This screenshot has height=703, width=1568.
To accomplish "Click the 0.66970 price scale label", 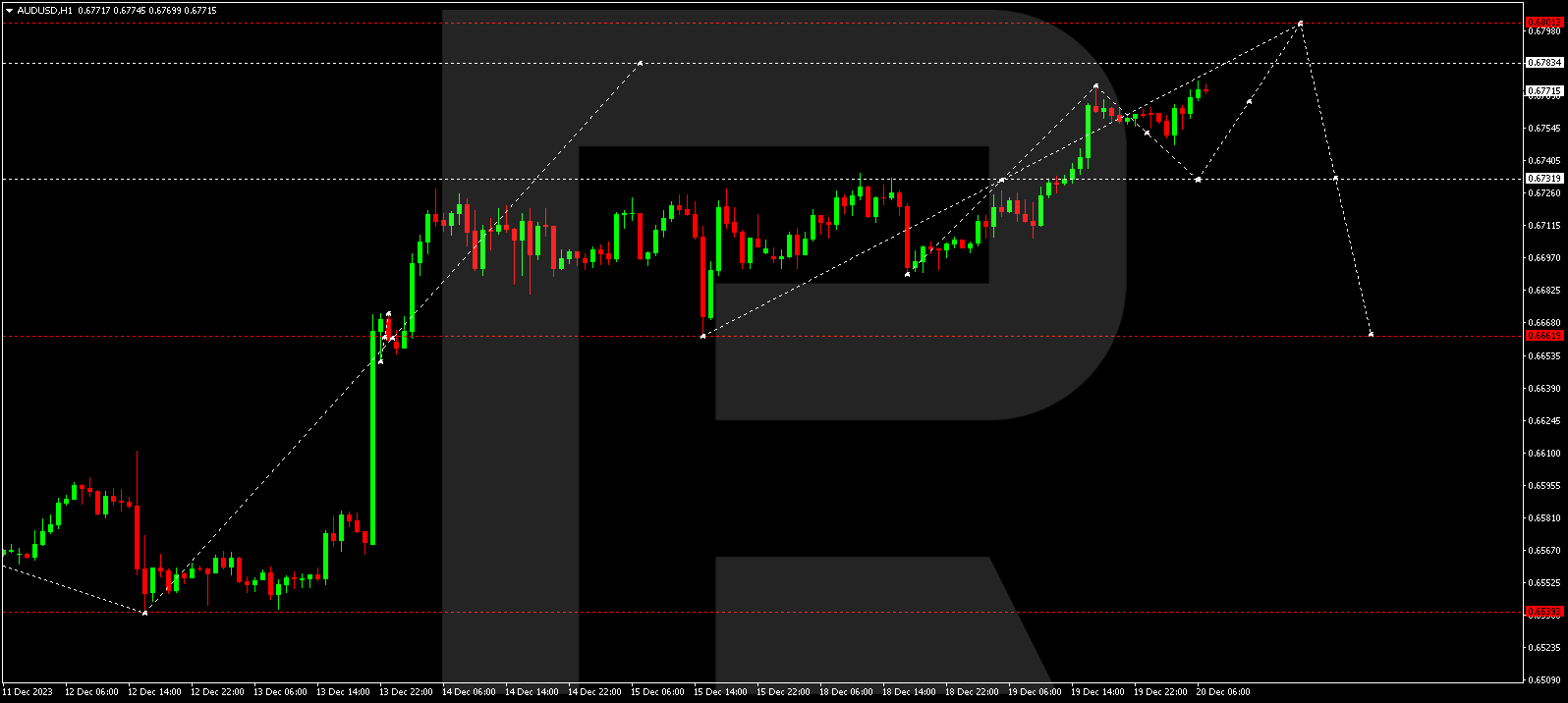I will click(1543, 257).
